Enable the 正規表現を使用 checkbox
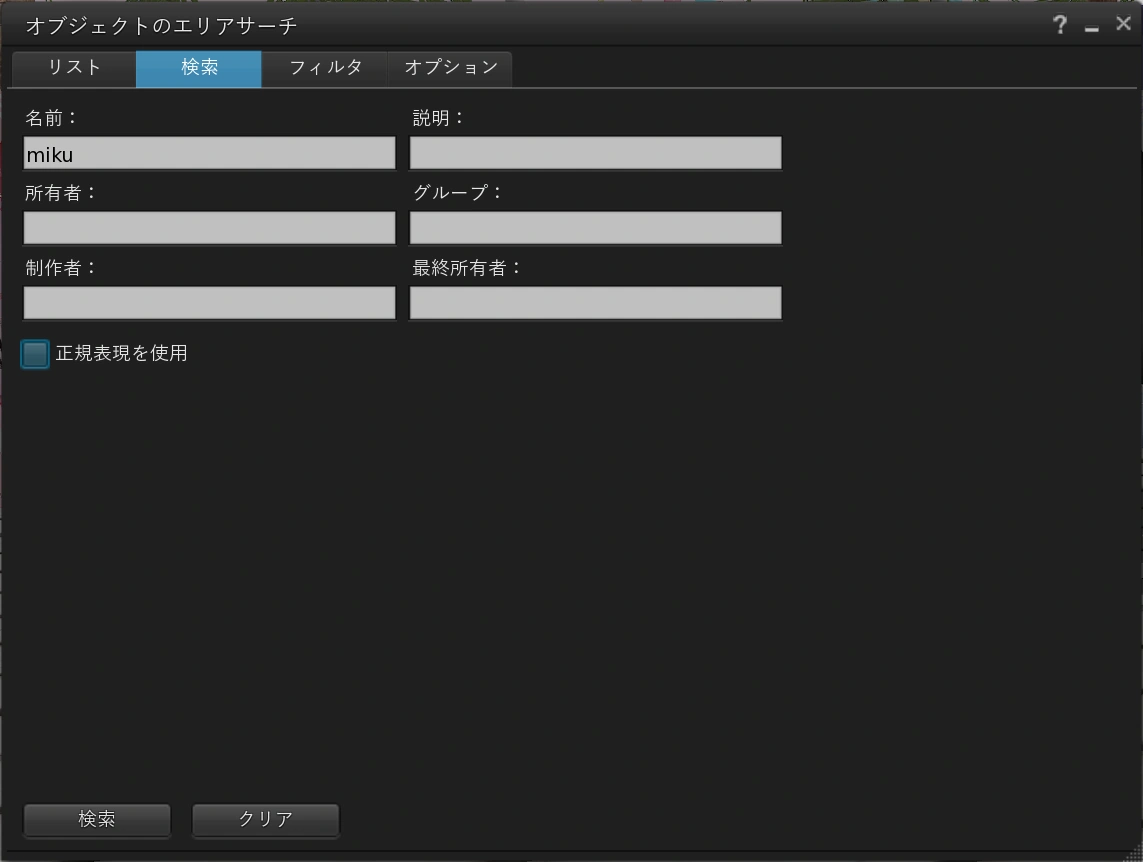The height and width of the screenshot is (862, 1143). click(x=35, y=354)
